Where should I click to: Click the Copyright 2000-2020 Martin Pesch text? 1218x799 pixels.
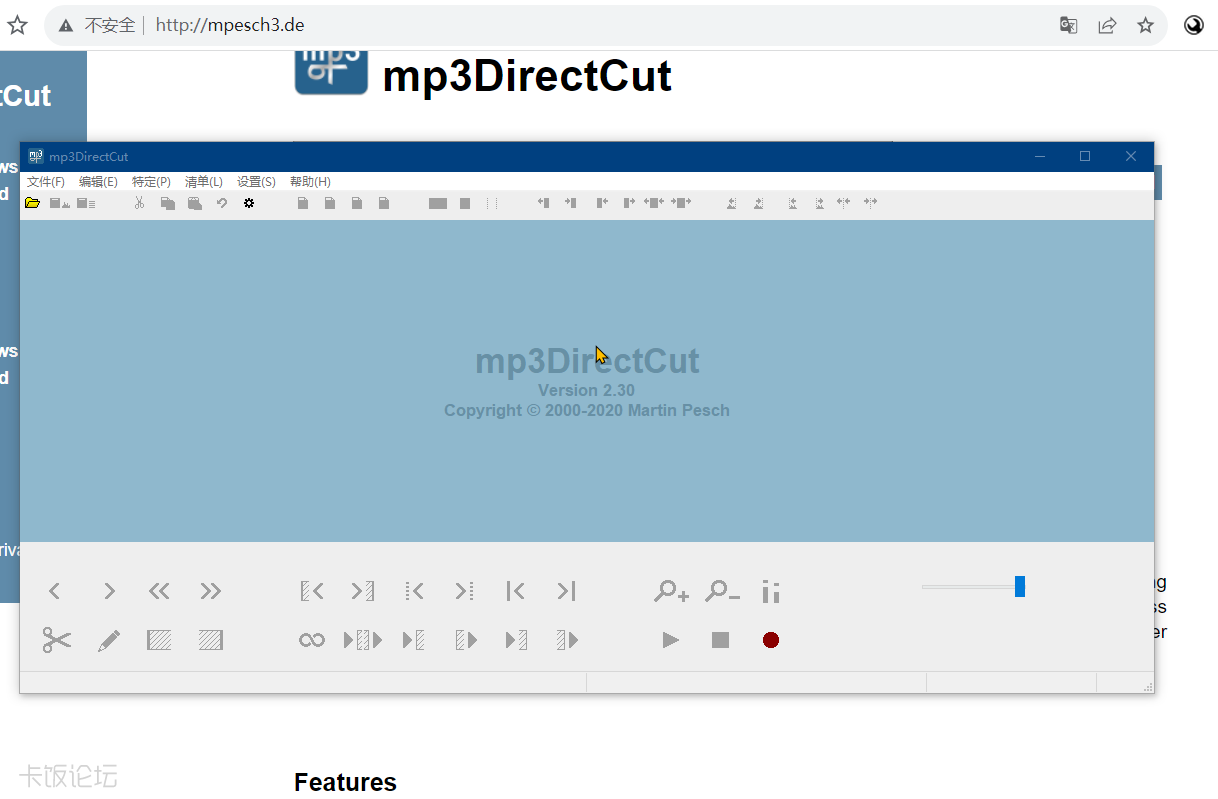587,410
